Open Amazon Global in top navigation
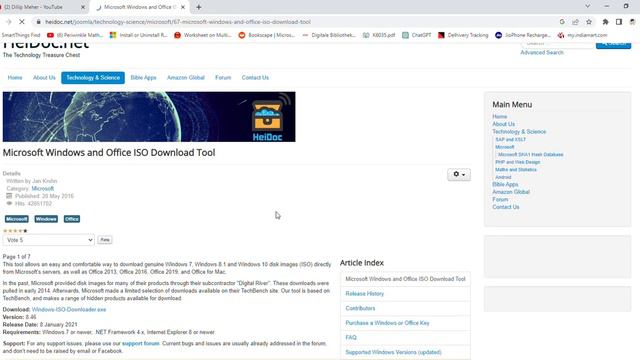This screenshot has width=640, height=360. point(186,78)
